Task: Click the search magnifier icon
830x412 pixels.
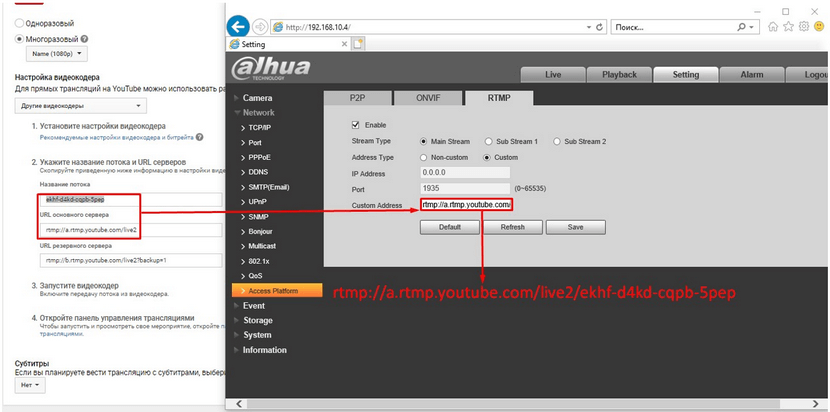Action: (x=742, y=26)
